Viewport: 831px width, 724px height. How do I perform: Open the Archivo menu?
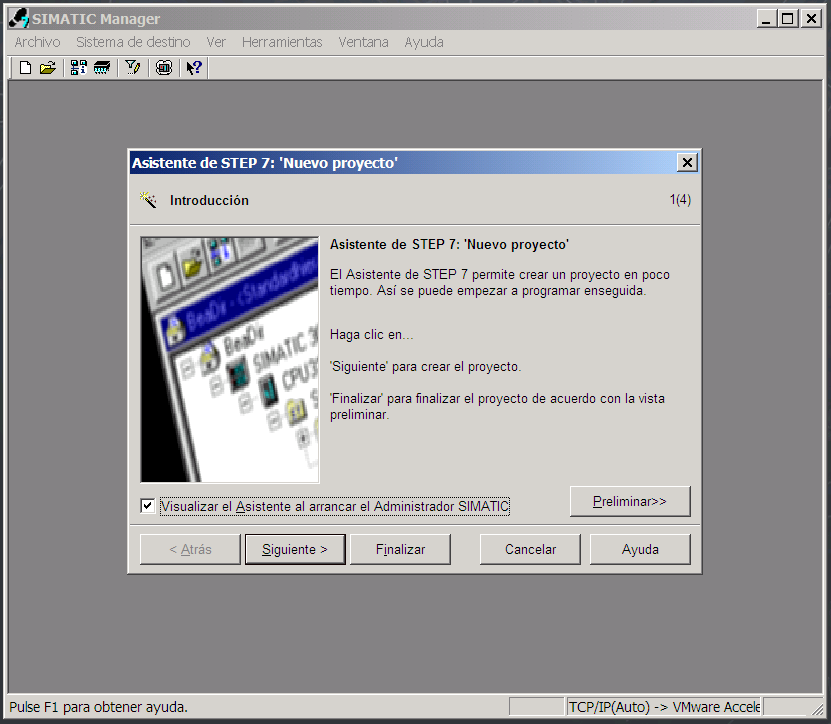coord(37,42)
